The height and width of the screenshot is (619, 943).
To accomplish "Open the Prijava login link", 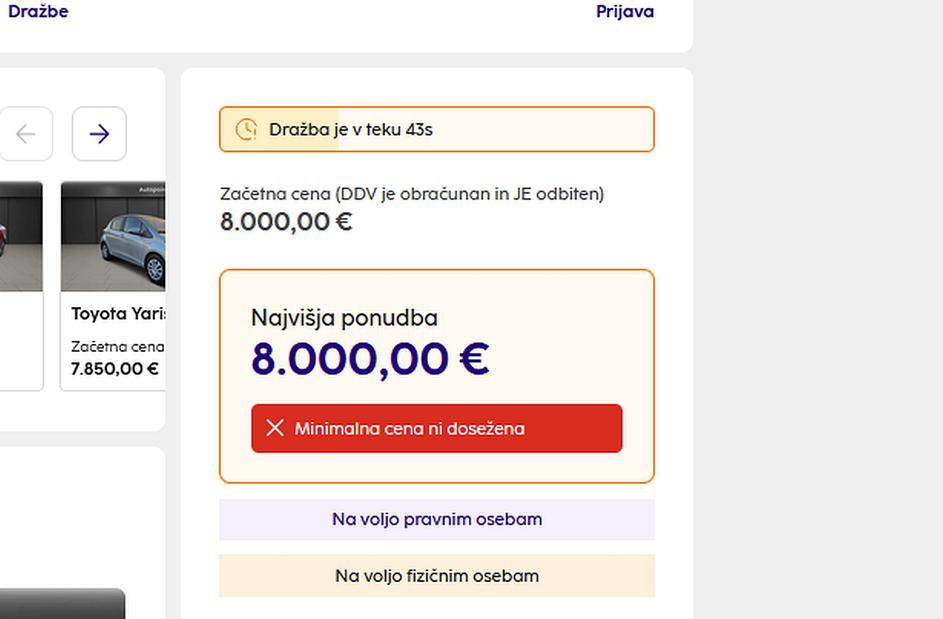I will point(624,12).
